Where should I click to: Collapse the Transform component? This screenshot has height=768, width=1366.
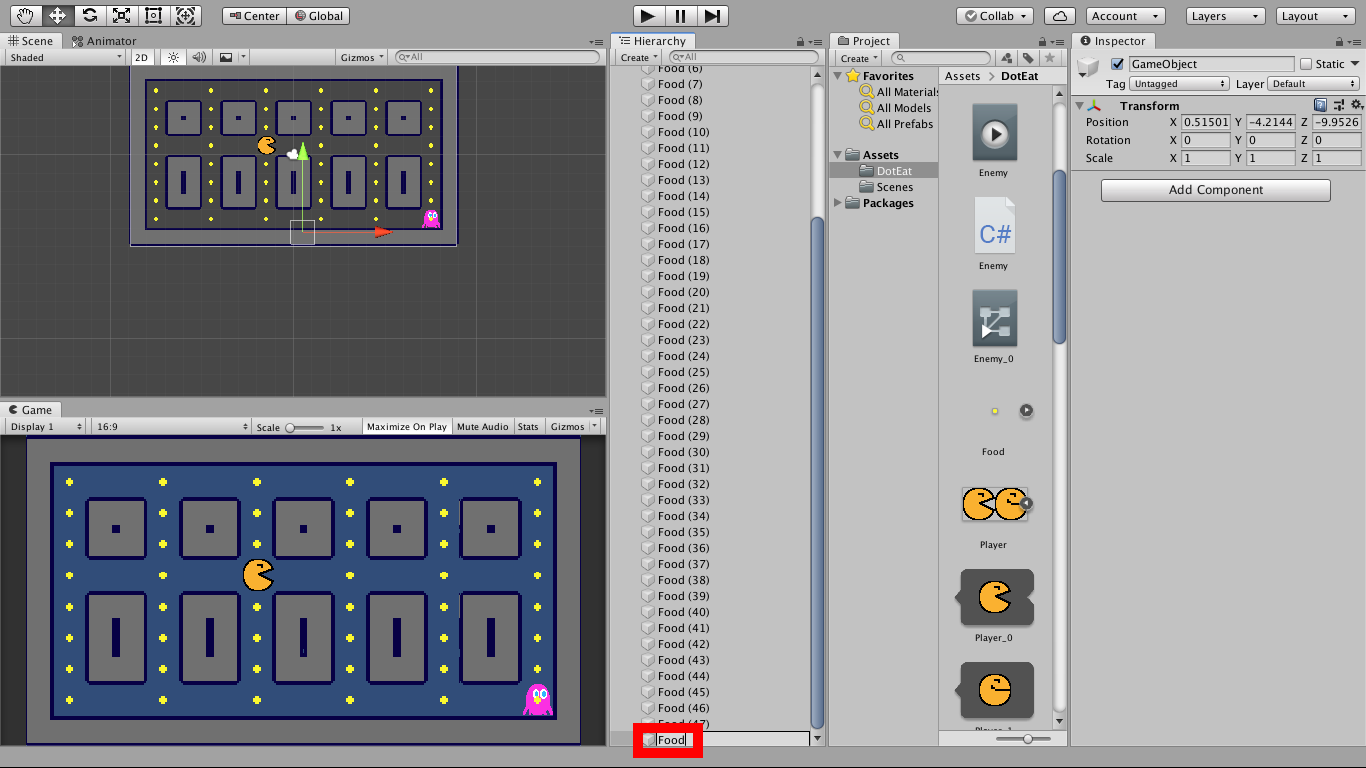(x=1080, y=105)
